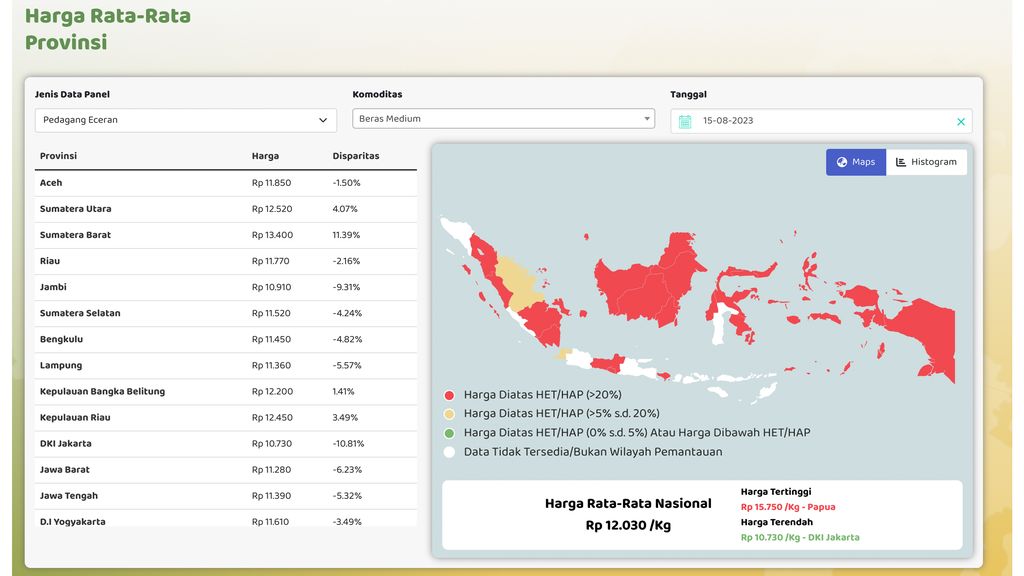Select the Lampung province row
This screenshot has height=576, width=1024.
tap(225, 366)
